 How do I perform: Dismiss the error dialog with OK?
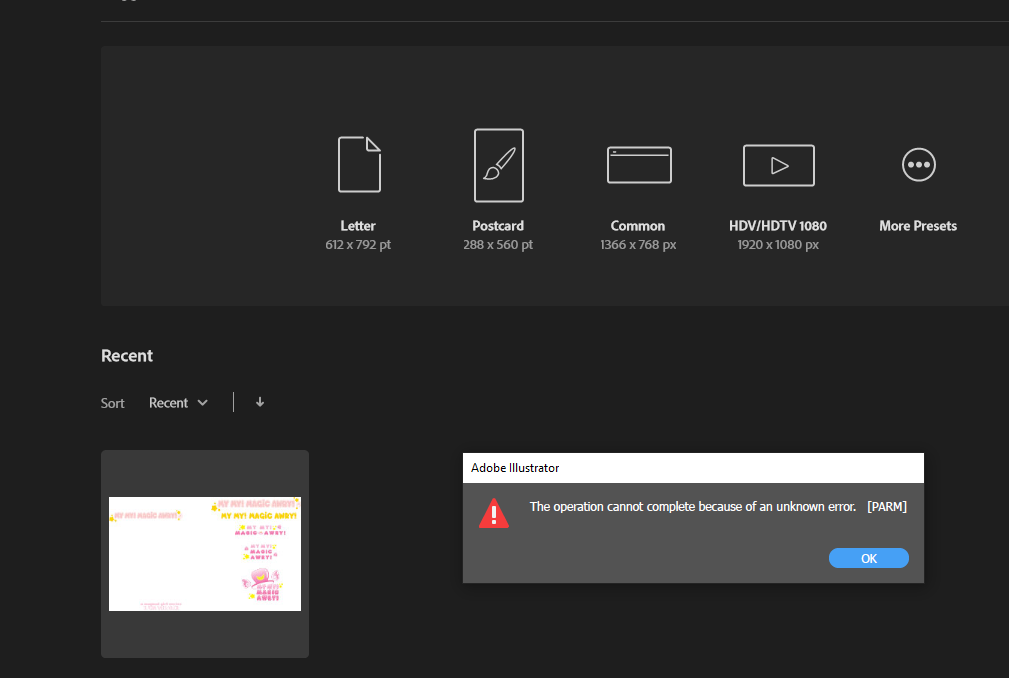(867, 557)
